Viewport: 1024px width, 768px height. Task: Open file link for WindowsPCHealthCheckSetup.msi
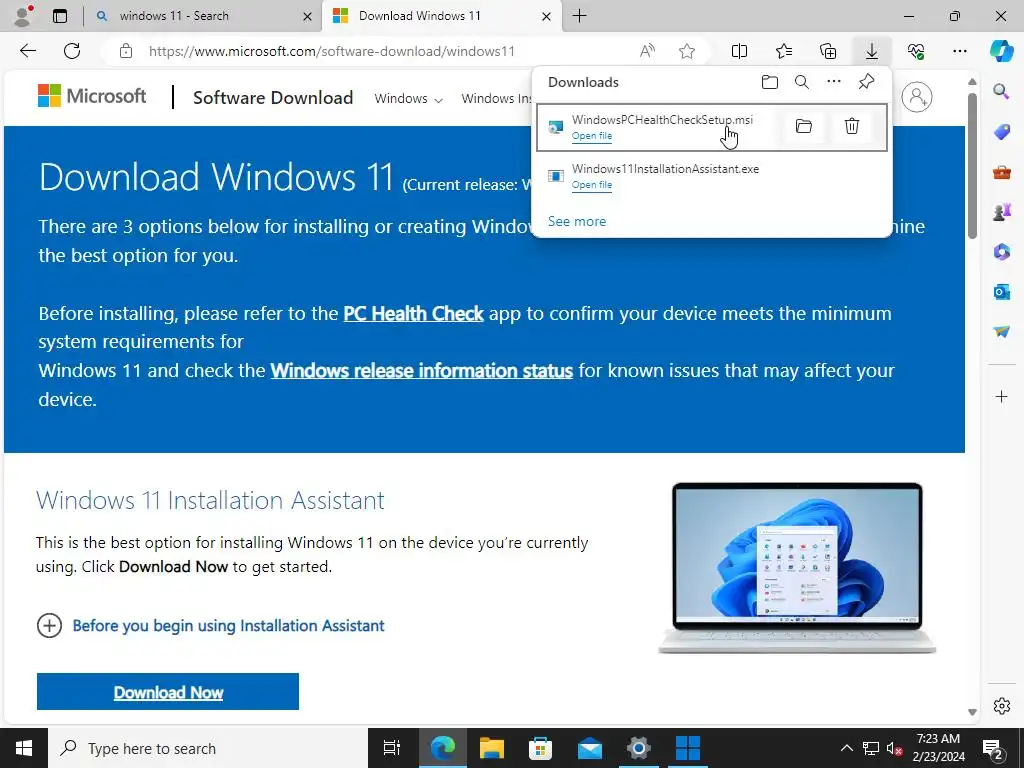point(592,136)
